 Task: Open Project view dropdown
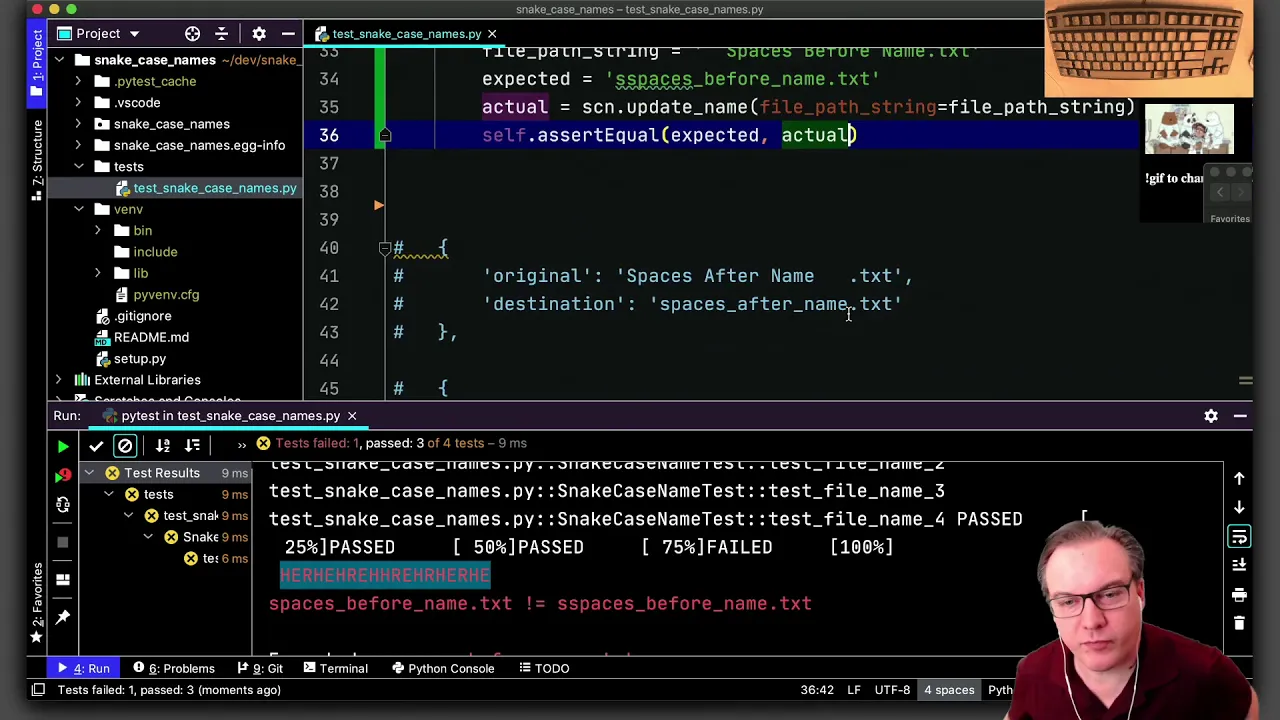[x=98, y=34]
